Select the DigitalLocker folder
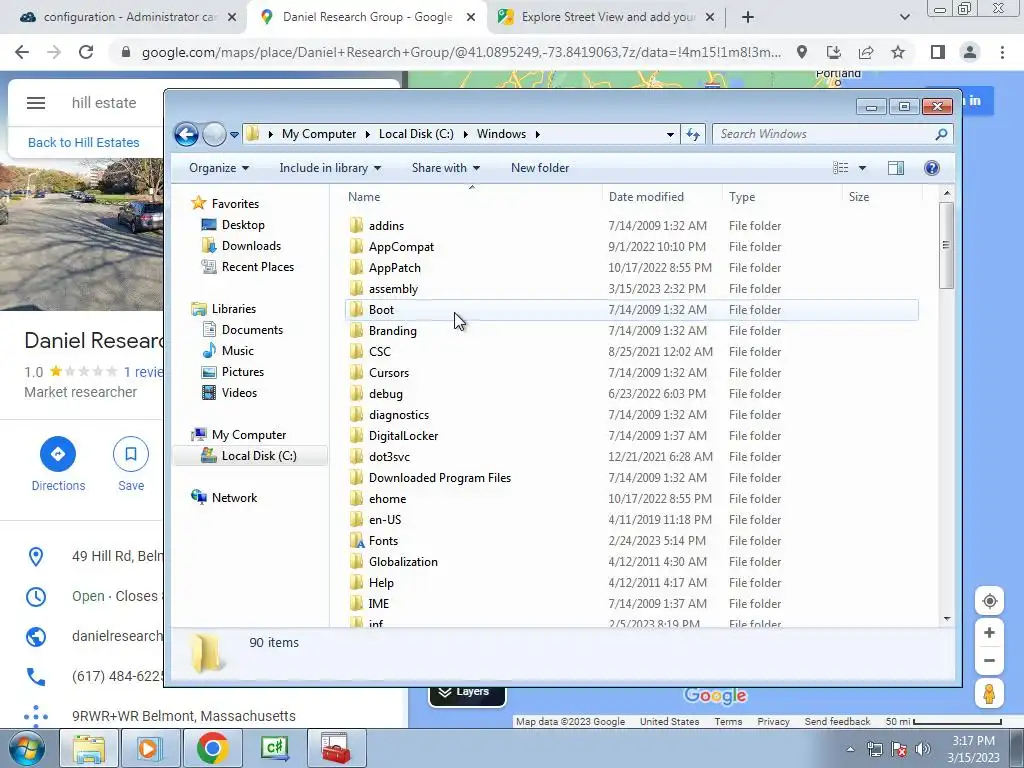 403,436
